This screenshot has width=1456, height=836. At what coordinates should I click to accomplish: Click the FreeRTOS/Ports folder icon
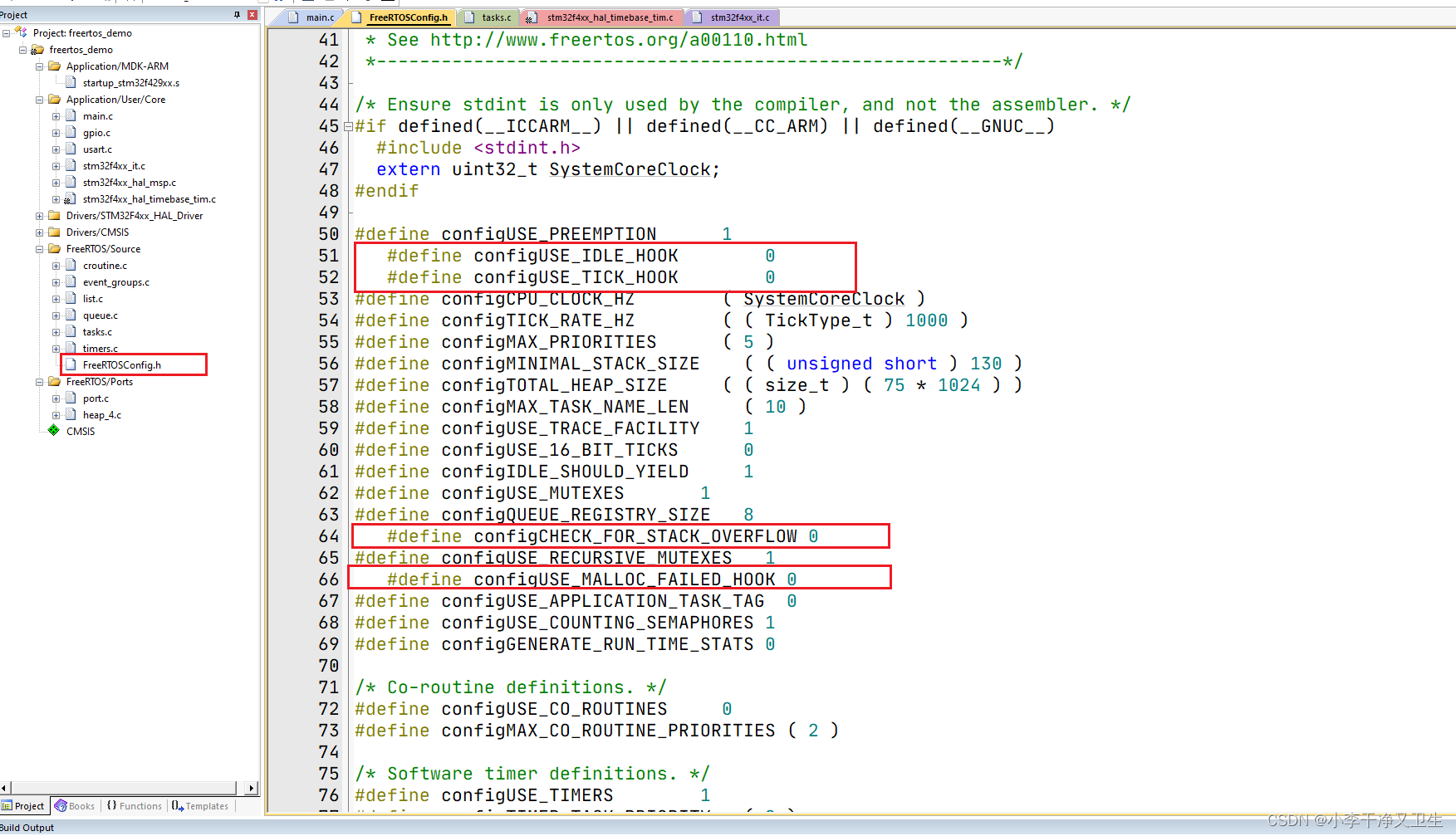(x=54, y=382)
